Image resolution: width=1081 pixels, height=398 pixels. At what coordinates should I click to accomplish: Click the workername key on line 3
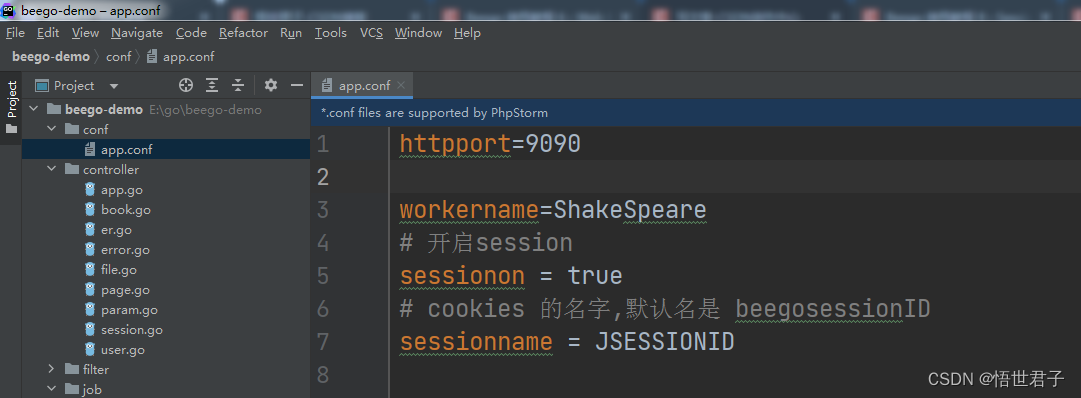point(469,210)
